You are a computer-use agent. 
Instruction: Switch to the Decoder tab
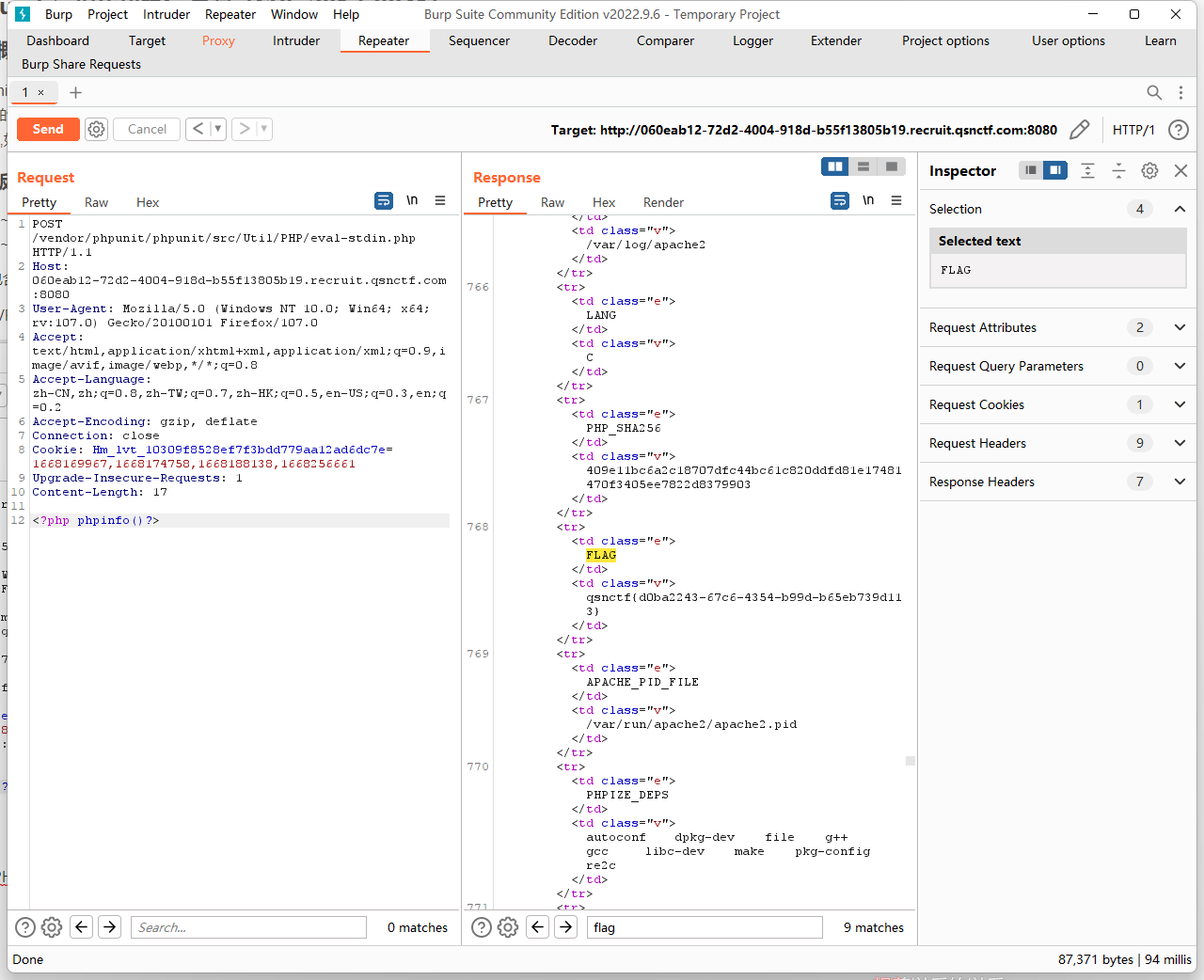coord(573,40)
